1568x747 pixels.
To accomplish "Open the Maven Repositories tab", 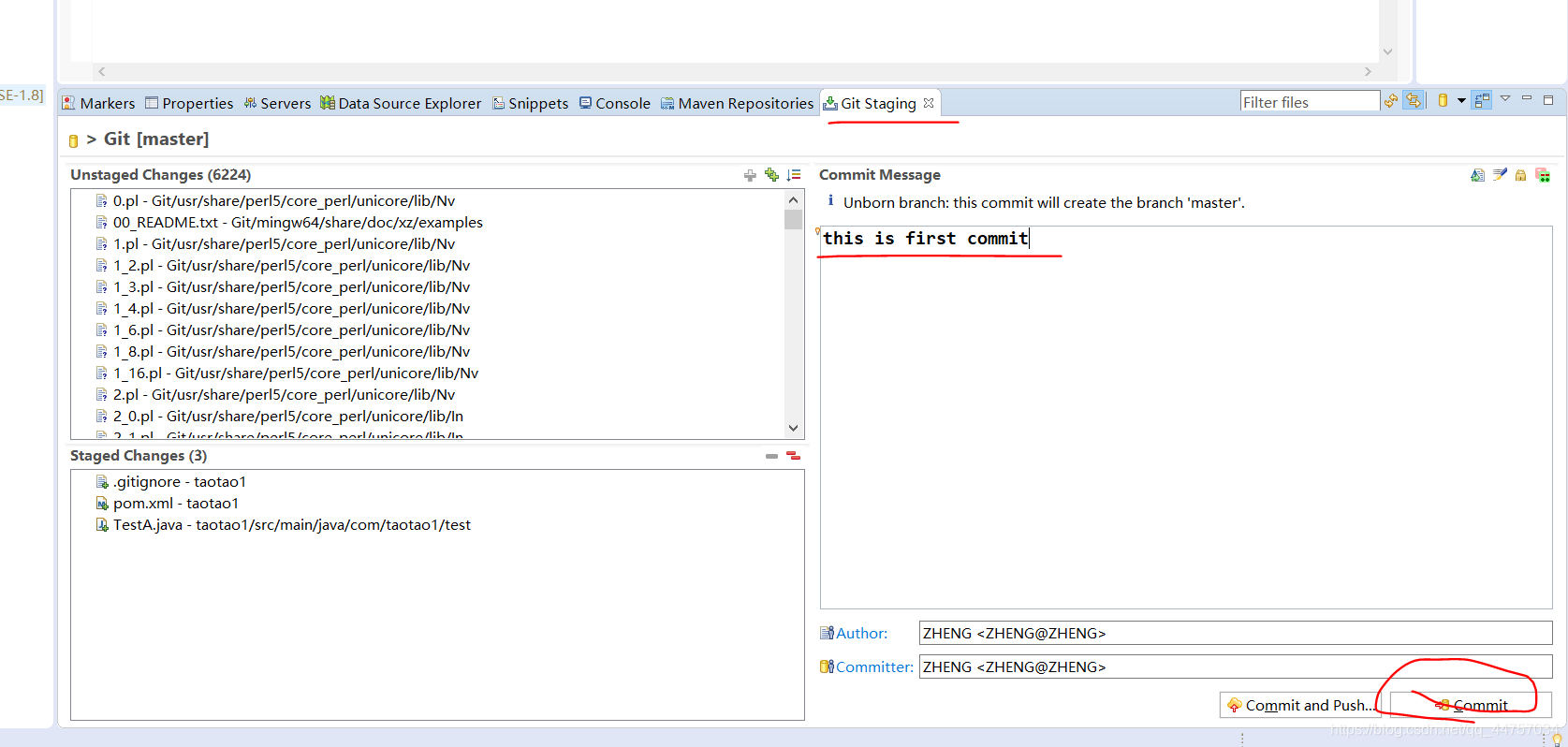I will click(x=737, y=103).
